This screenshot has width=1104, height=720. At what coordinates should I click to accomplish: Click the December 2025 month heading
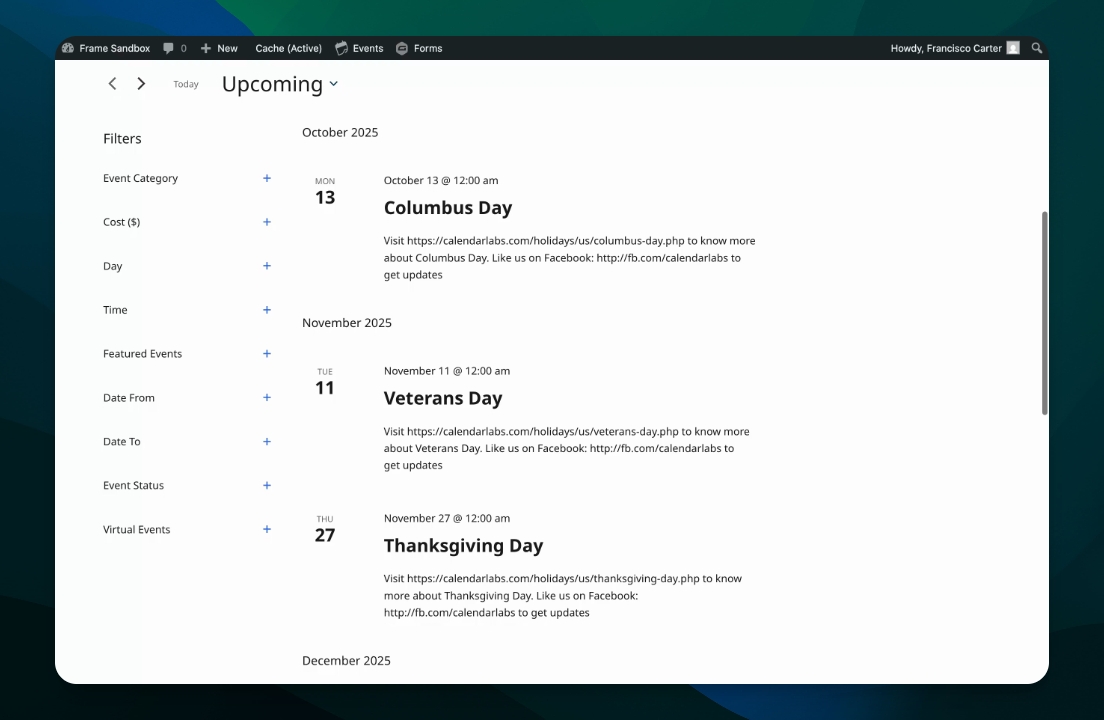tap(346, 660)
